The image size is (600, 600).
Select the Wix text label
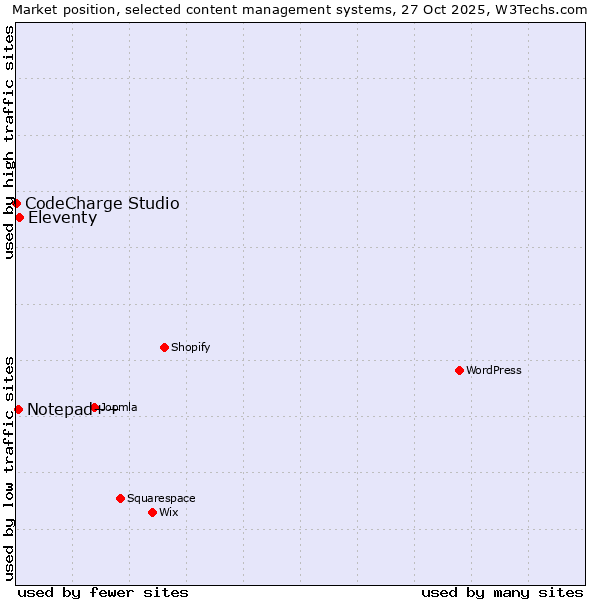[169, 512]
